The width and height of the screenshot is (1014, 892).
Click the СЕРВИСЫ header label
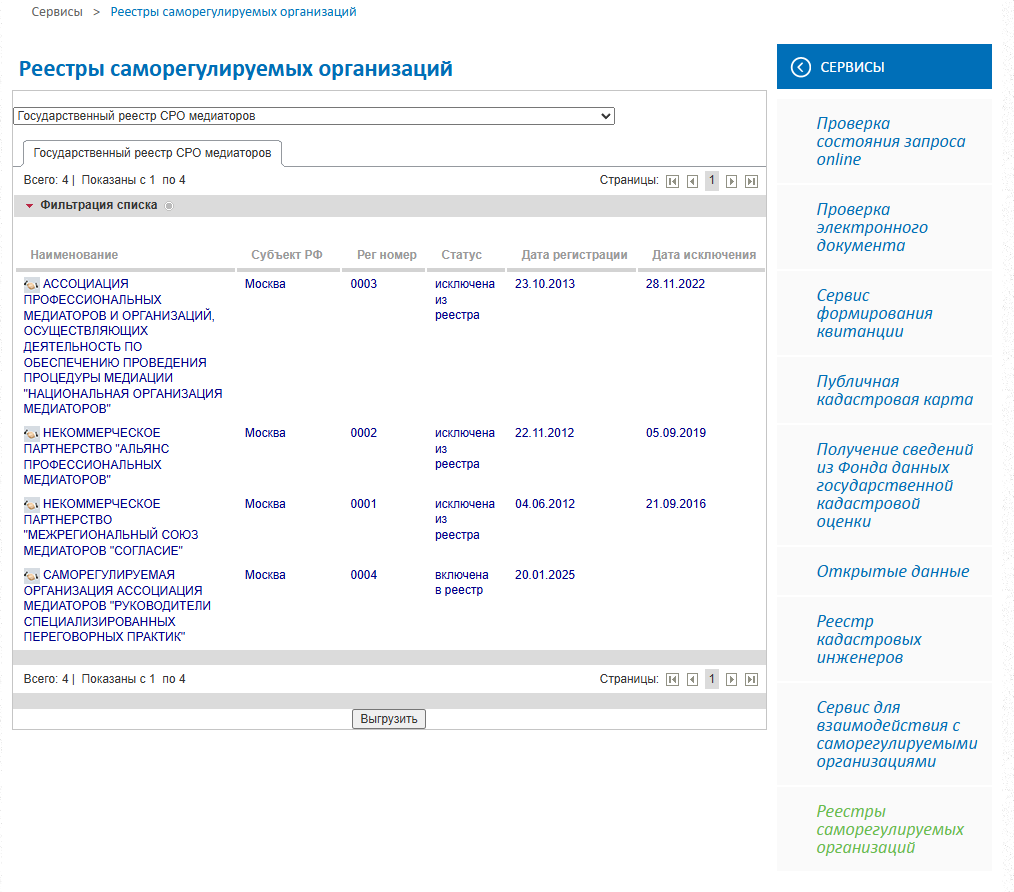click(852, 67)
